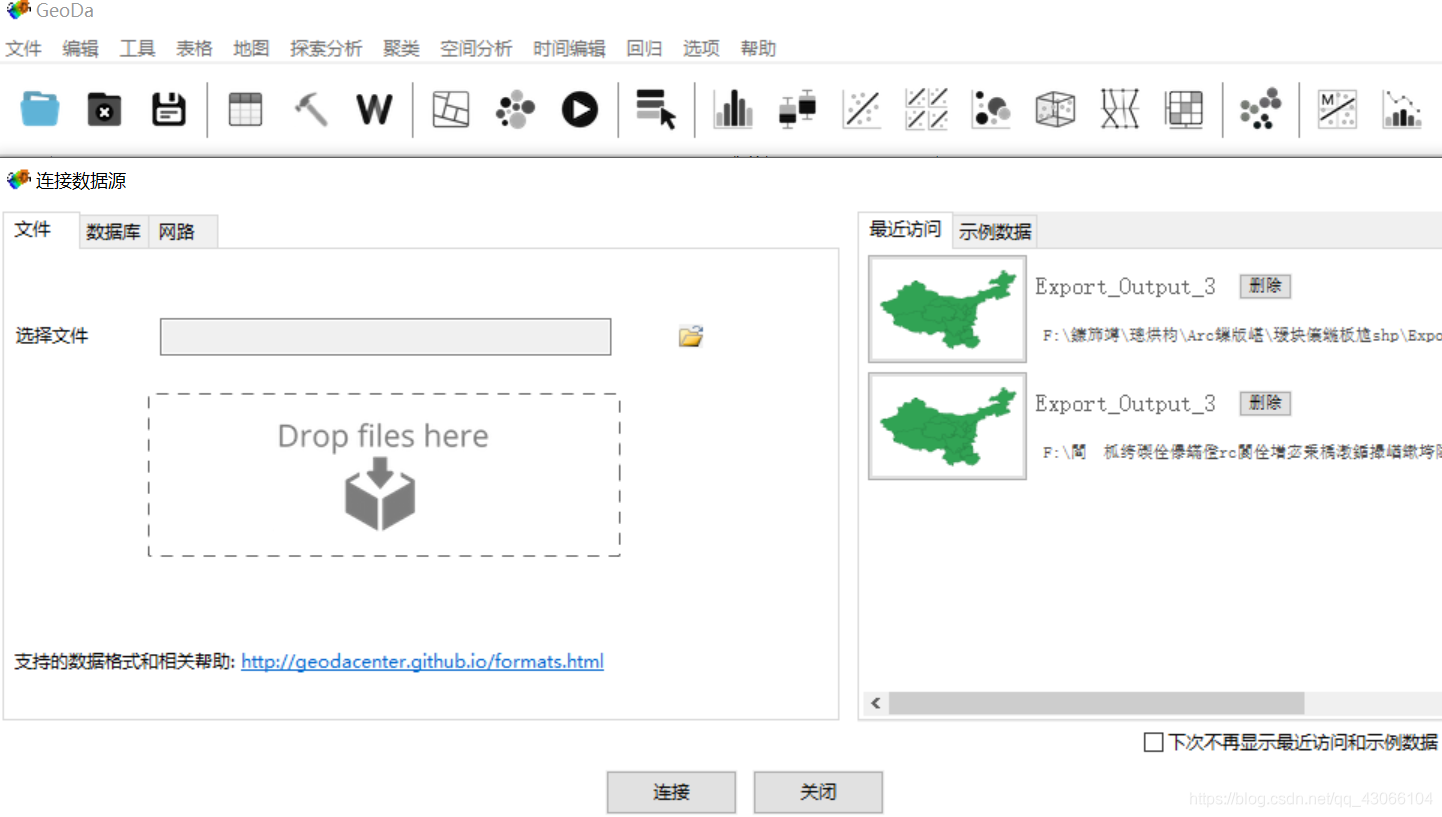This screenshot has height=817, width=1442.
Task: Open the 探索分析 menu
Action: 326,48
